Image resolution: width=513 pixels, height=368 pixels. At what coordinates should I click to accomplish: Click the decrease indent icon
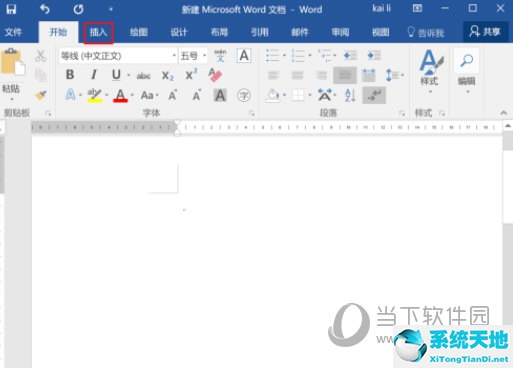click(350, 55)
